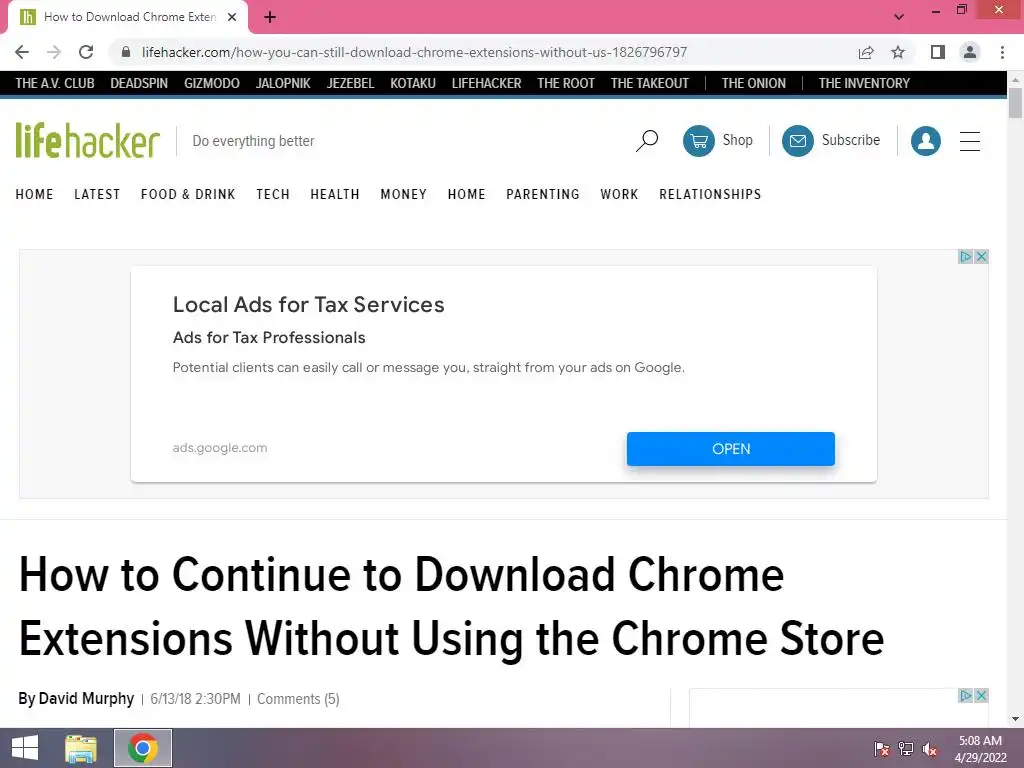The height and width of the screenshot is (768, 1024).
Task: Open GIZMODO network link
Action: pyautogui.click(x=212, y=83)
